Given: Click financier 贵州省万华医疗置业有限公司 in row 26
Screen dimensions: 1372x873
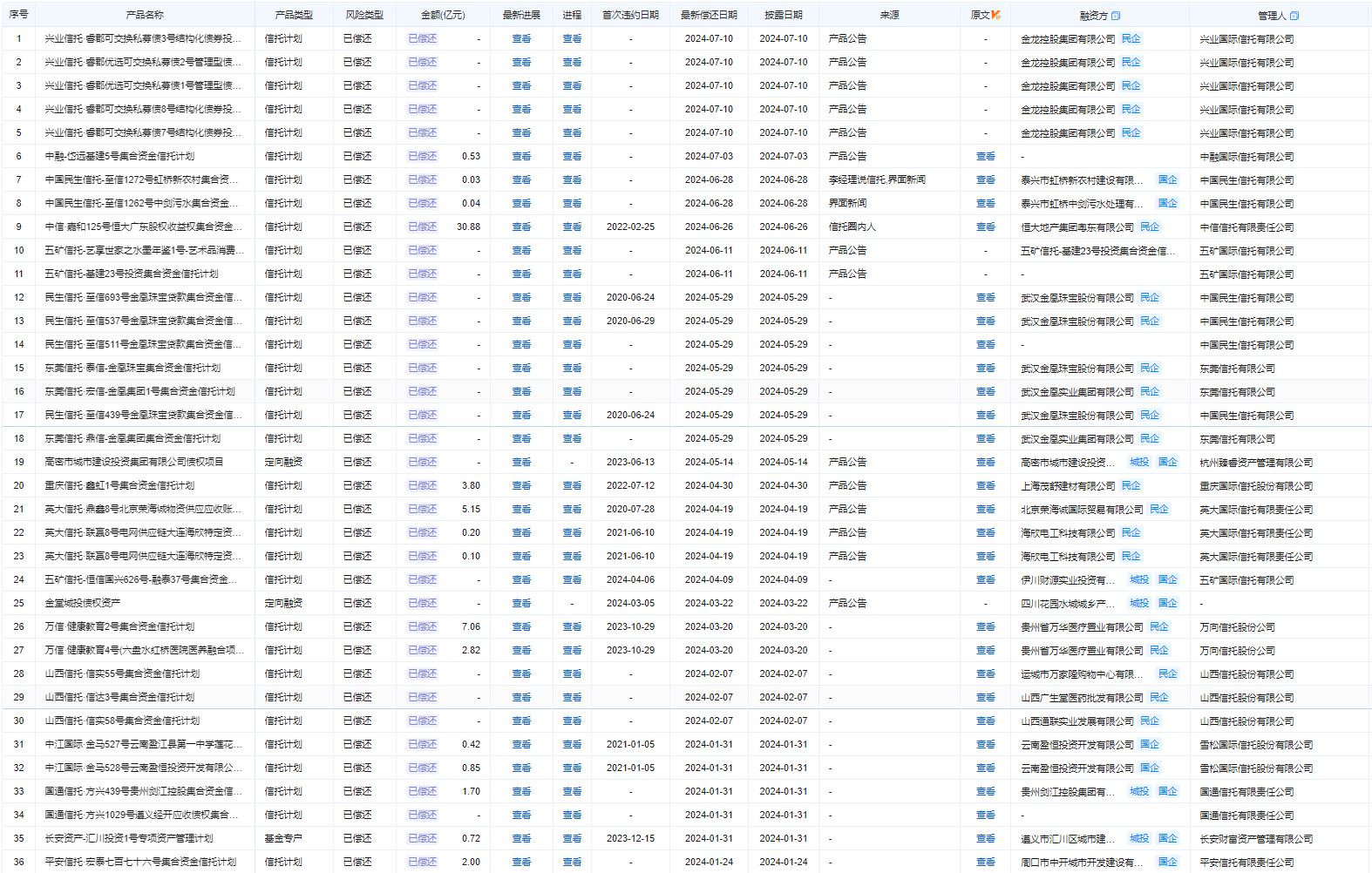Looking at the screenshot, I should (x=1082, y=627).
